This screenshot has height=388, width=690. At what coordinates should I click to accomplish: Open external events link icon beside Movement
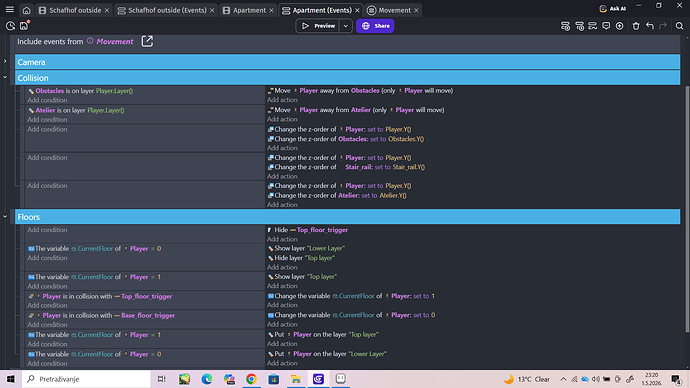coord(147,41)
